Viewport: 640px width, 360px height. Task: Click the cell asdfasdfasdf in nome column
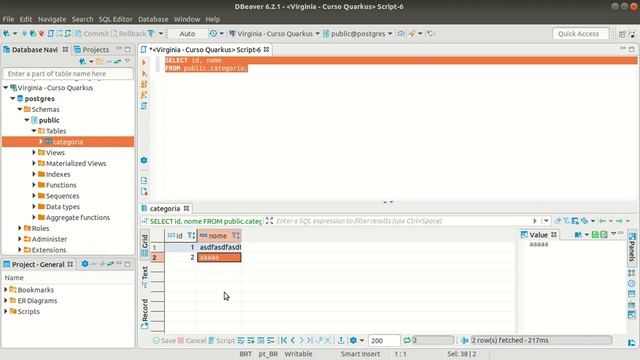(220, 247)
